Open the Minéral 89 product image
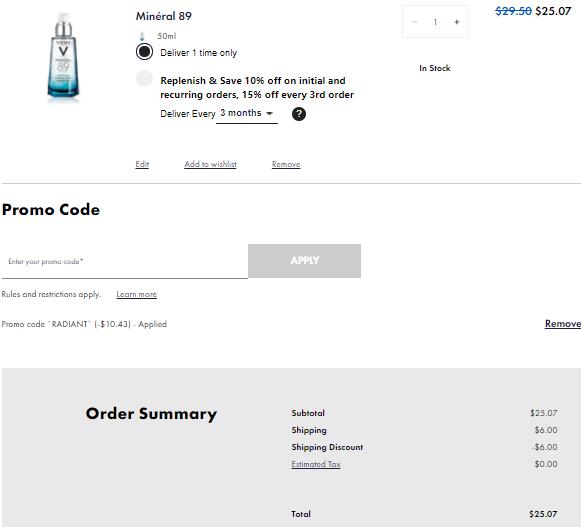 click(63, 55)
